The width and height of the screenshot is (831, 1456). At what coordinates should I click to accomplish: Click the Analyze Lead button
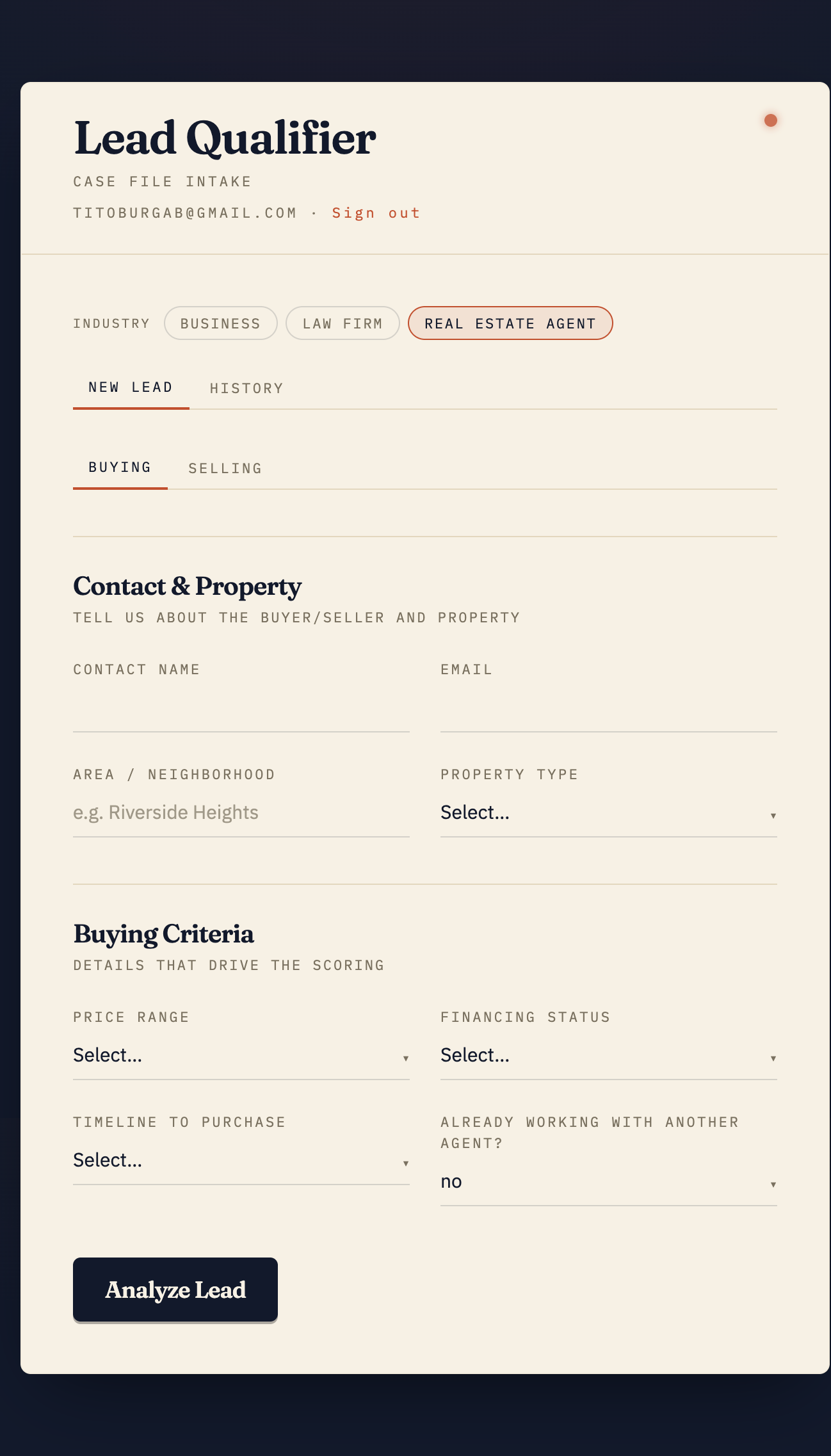tap(175, 1290)
